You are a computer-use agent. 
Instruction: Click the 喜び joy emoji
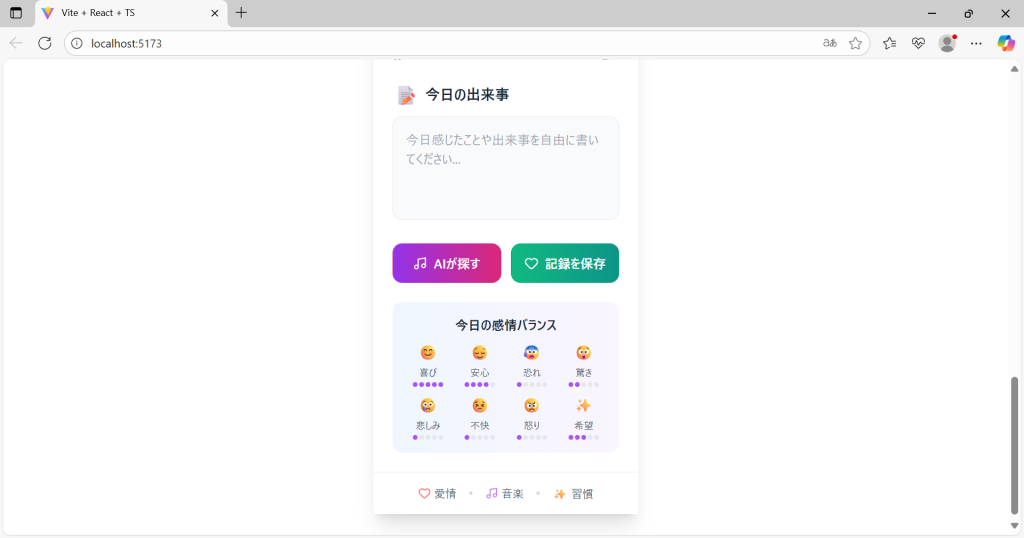tap(428, 353)
